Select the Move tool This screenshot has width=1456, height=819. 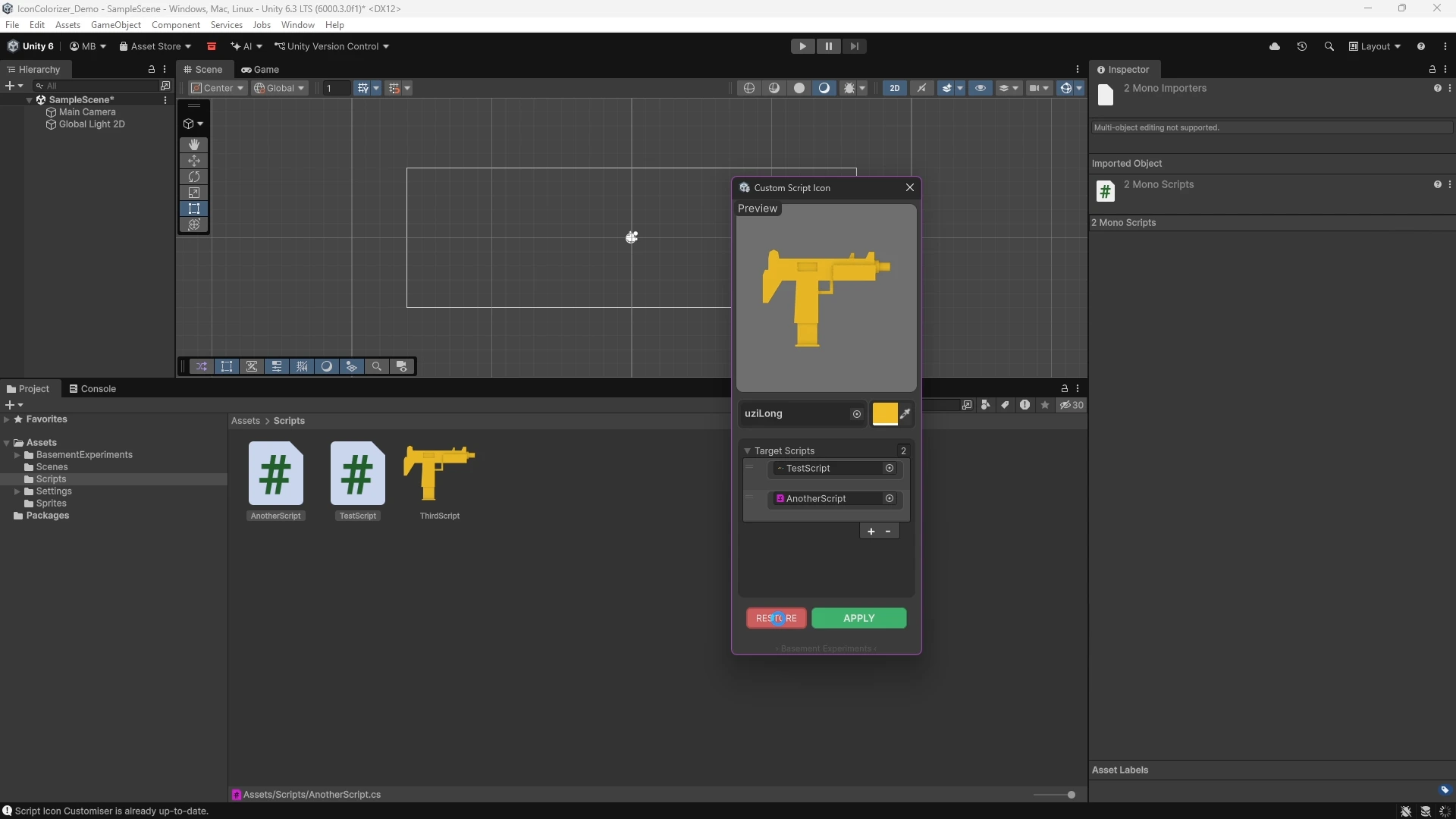(194, 161)
